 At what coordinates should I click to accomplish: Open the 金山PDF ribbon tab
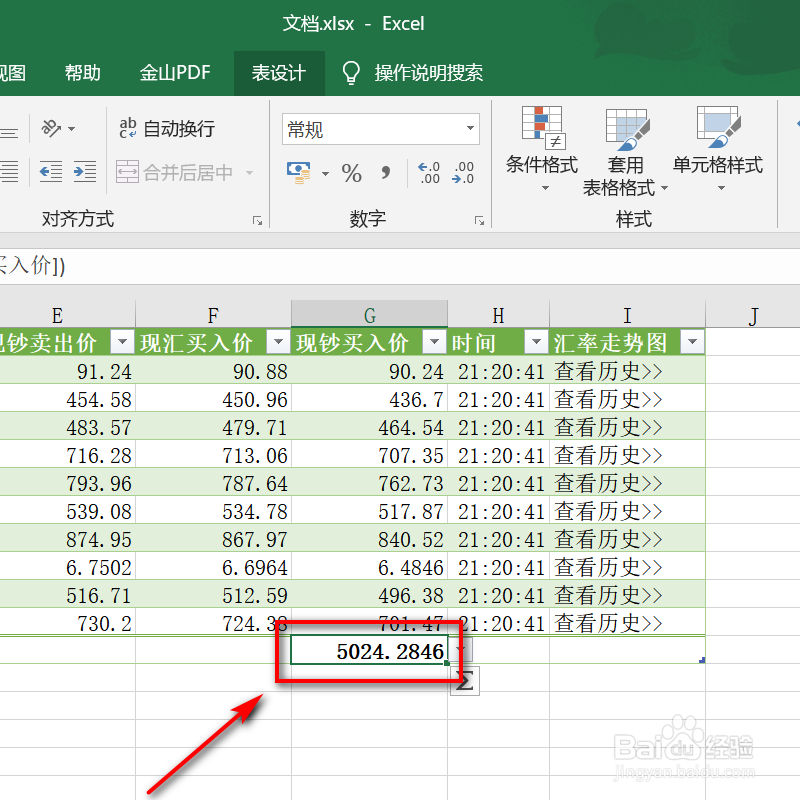click(174, 72)
